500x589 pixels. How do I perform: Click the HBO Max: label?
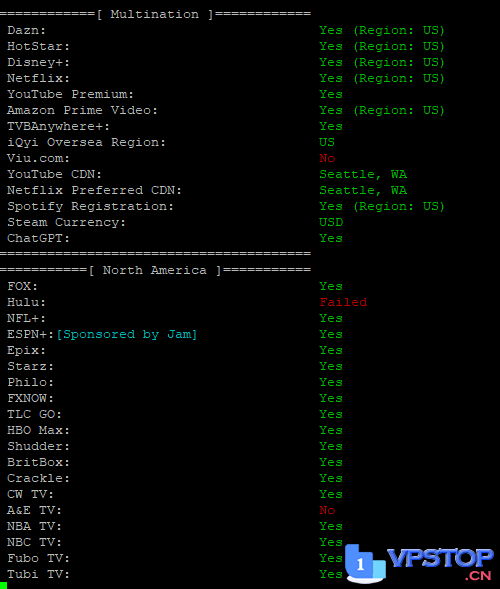tap(38, 430)
